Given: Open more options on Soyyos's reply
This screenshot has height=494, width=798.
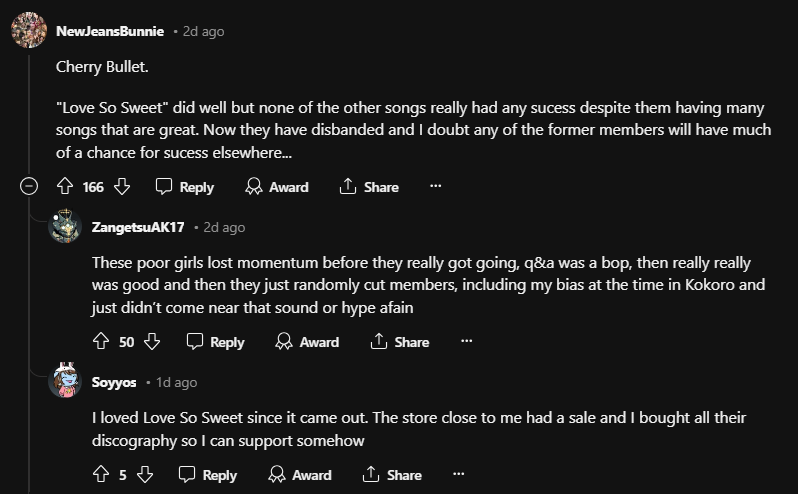Looking at the screenshot, I should [x=458, y=475].
